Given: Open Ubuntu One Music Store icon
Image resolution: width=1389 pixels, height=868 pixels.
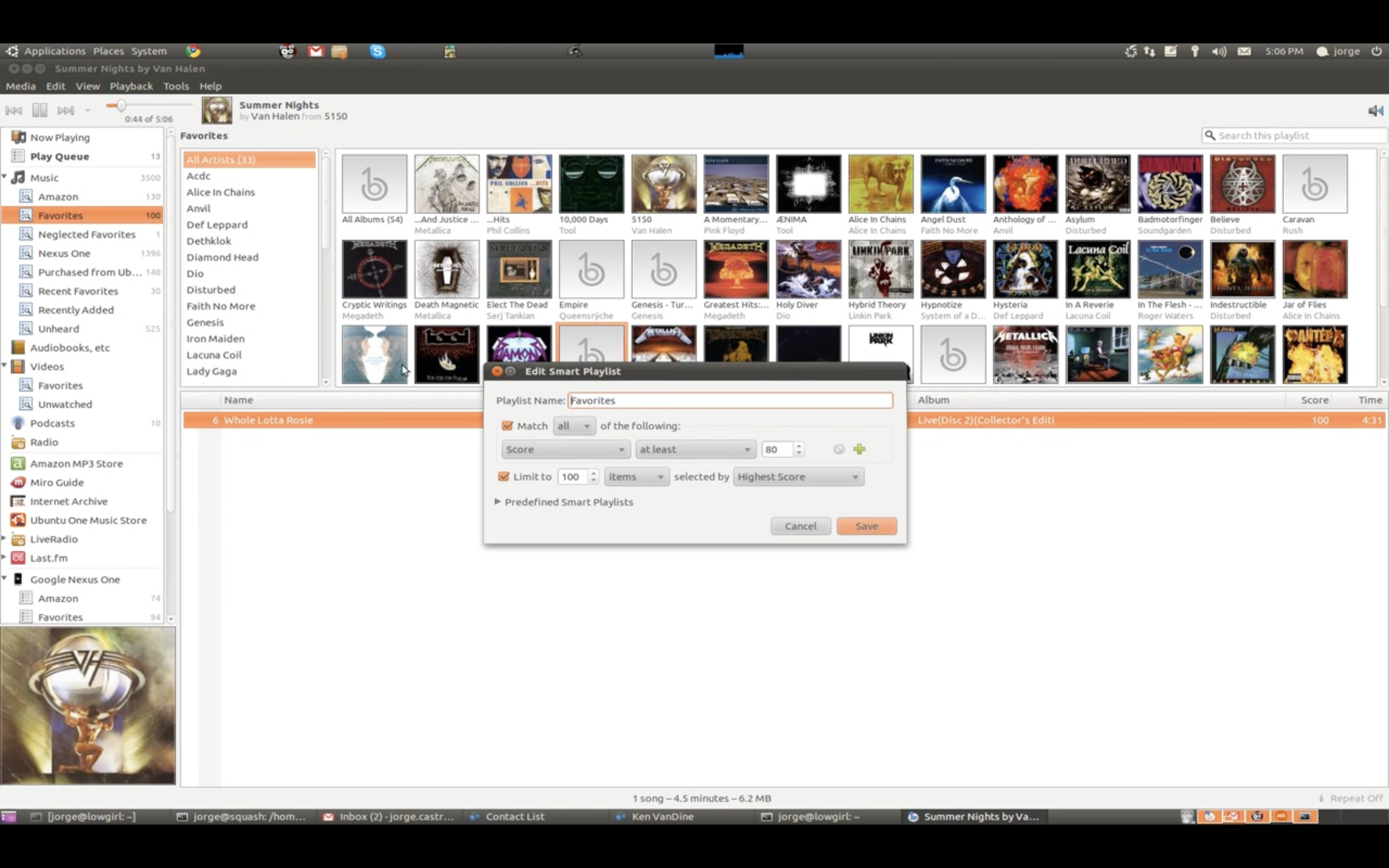Looking at the screenshot, I should pyautogui.click(x=18, y=520).
